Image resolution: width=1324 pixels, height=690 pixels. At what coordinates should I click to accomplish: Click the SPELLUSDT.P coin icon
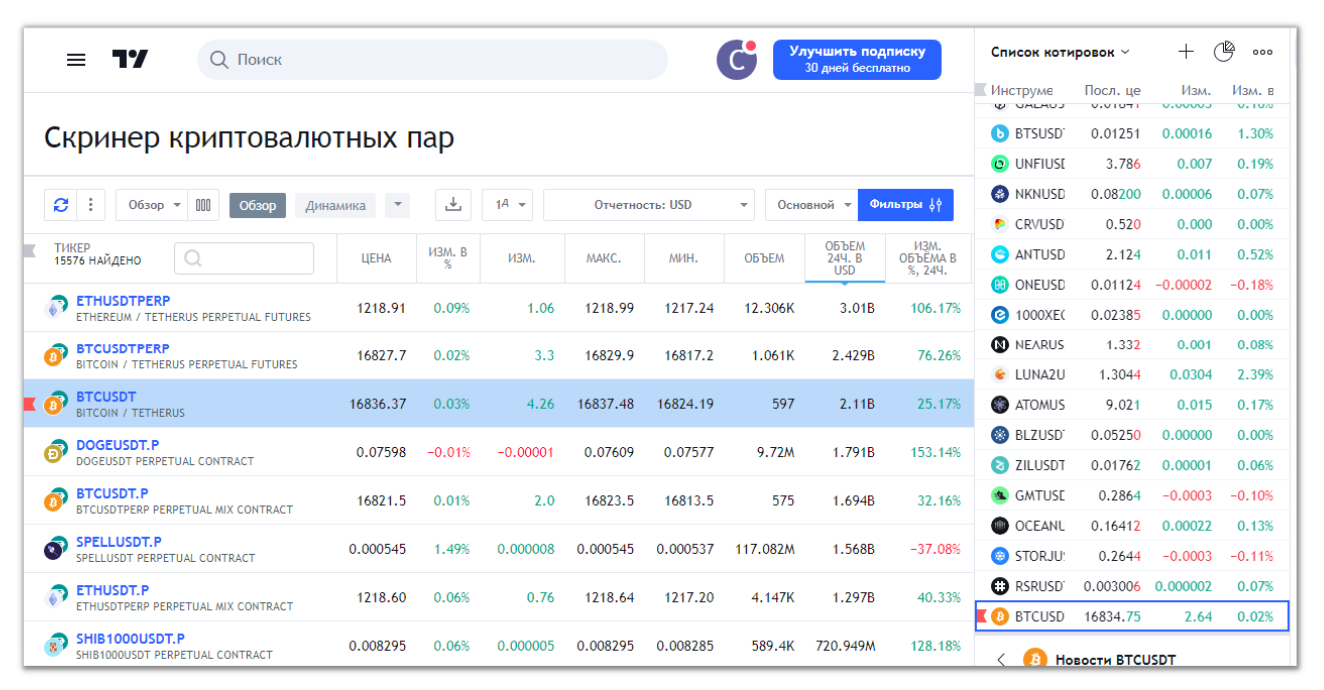55,549
